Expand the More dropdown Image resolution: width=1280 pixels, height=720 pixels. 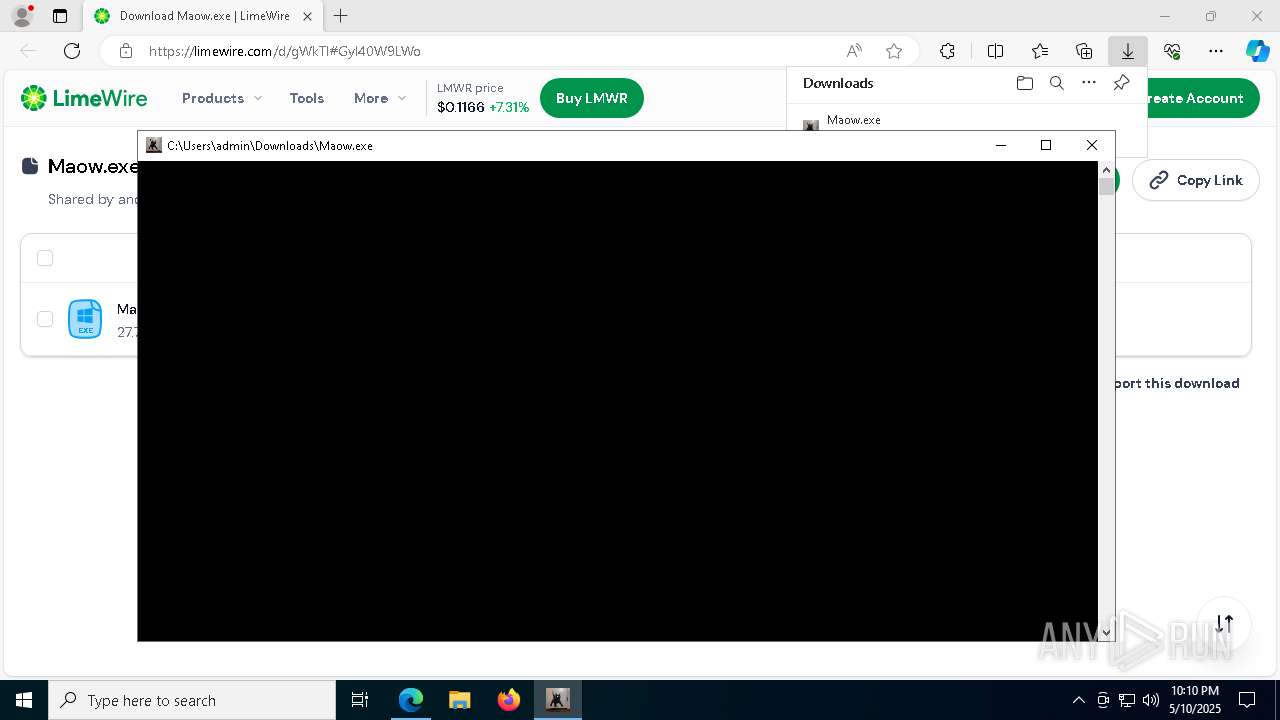click(x=380, y=98)
